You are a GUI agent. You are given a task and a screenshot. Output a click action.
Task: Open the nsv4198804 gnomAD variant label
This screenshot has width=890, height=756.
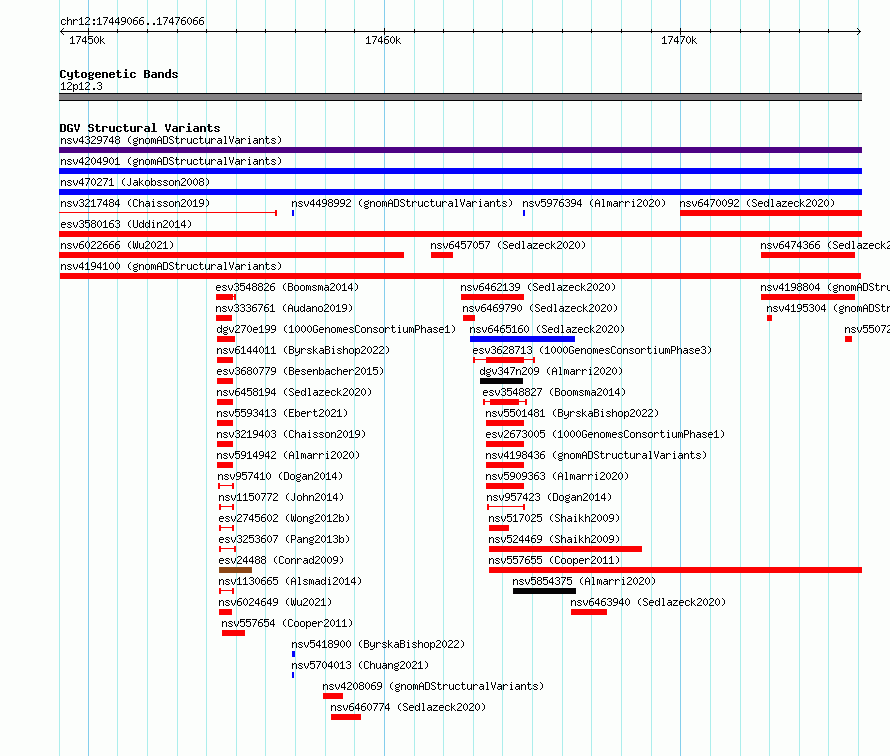[825, 287]
